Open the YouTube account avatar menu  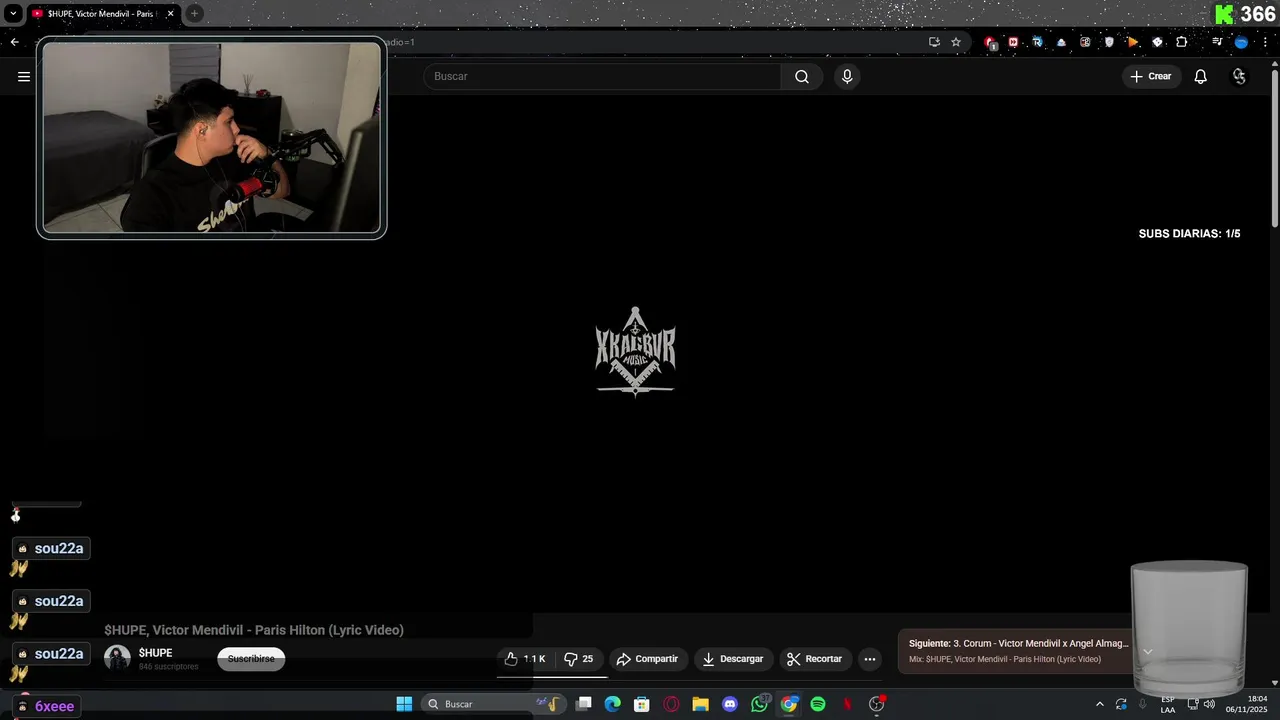(1240, 76)
